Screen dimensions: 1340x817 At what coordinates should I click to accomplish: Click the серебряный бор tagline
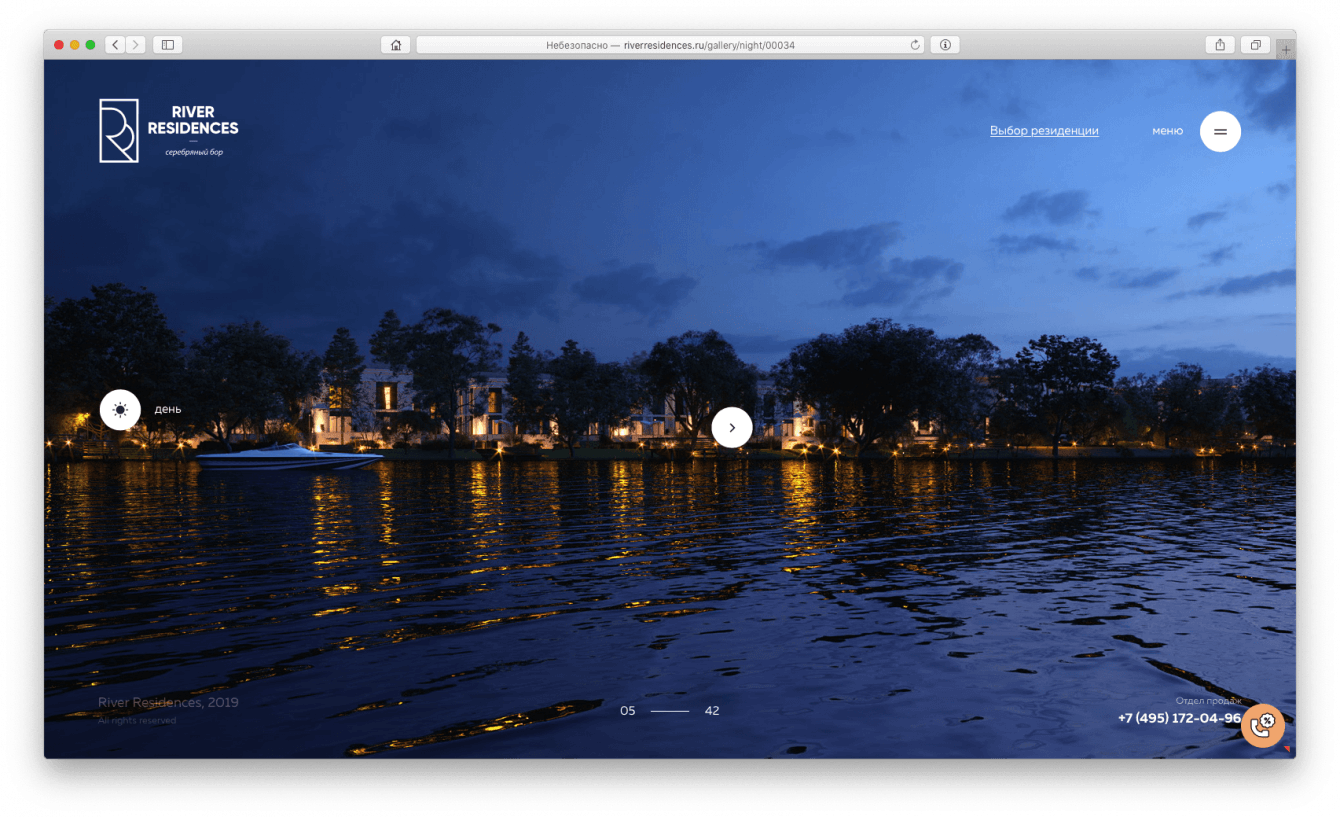(194, 152)
